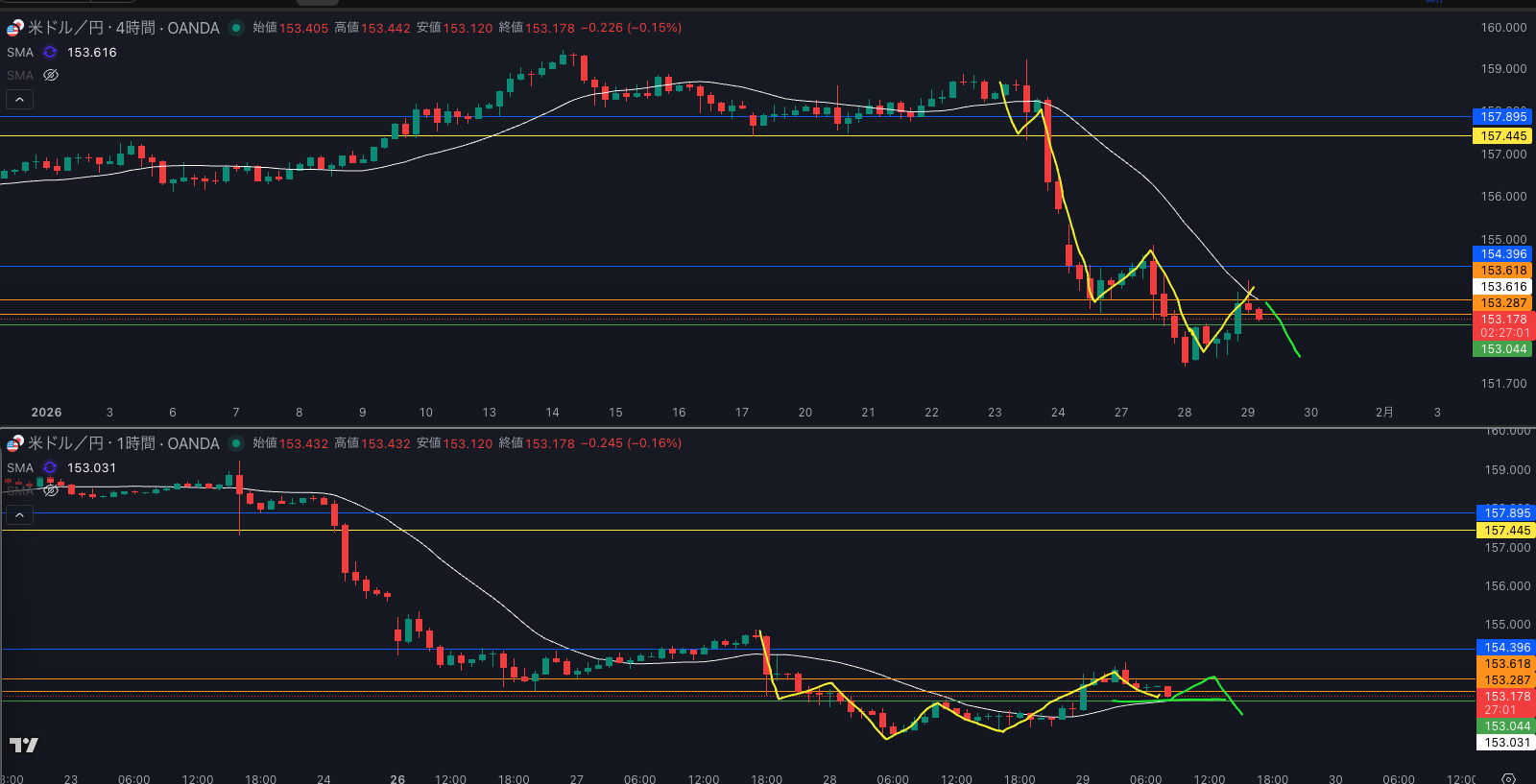Image resolution: width=1536 pixels, height=784 pixels.
Task: Open symbol title 米ドル/円 1時間 OANDA
Action: click(x=123, y=443)
